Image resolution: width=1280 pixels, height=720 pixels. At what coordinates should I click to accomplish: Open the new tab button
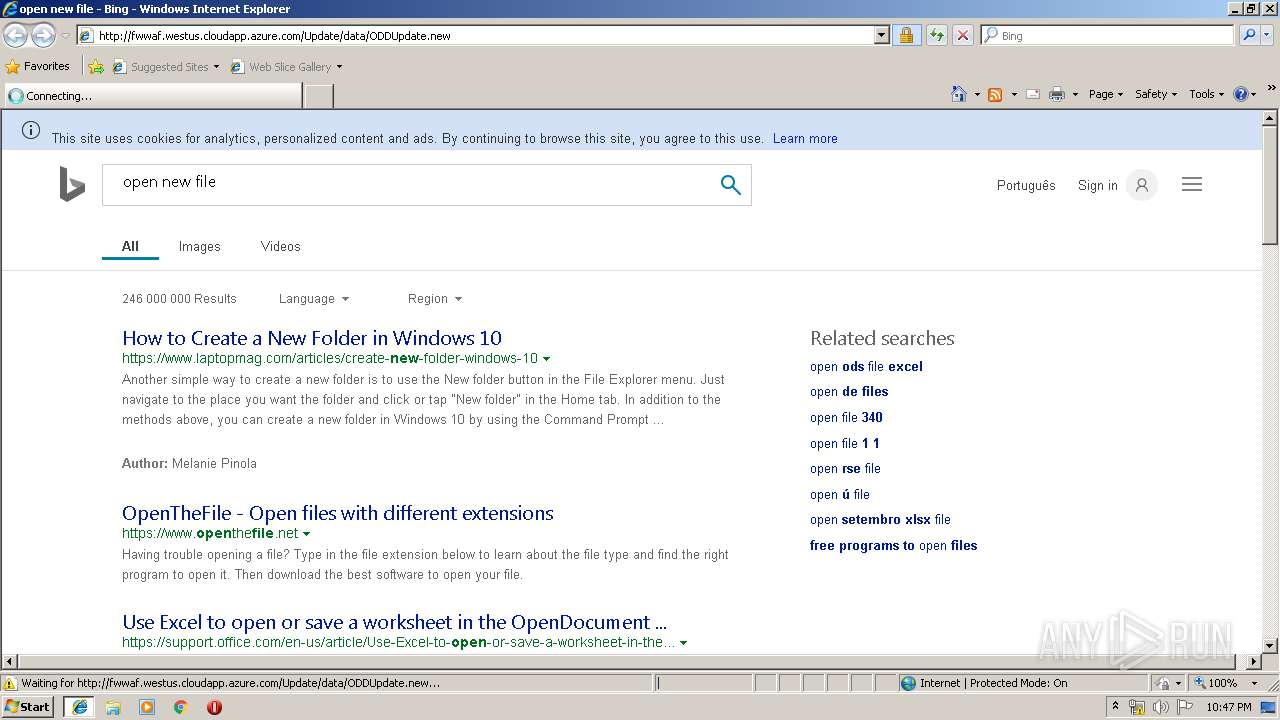[x=318, y=96]
